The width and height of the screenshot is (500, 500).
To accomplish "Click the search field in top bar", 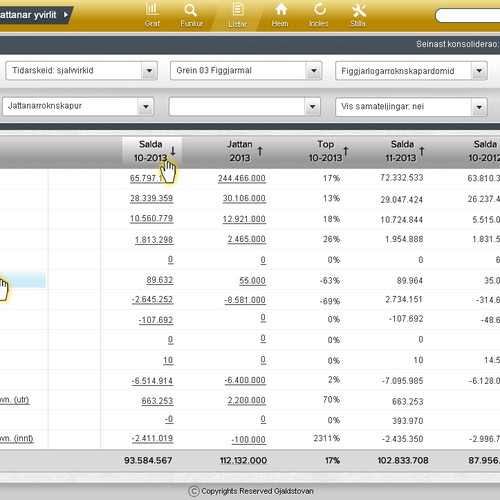I will pos(467,16).
